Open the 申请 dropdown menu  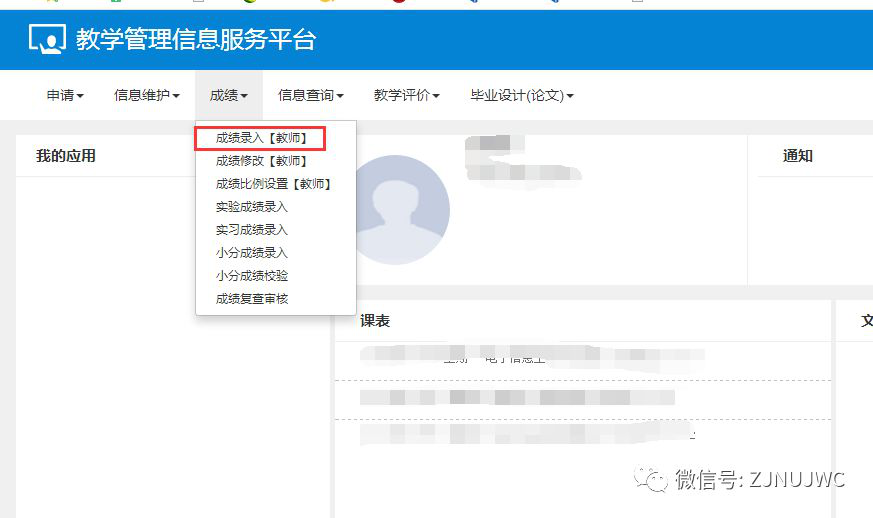tap(65, 95)
